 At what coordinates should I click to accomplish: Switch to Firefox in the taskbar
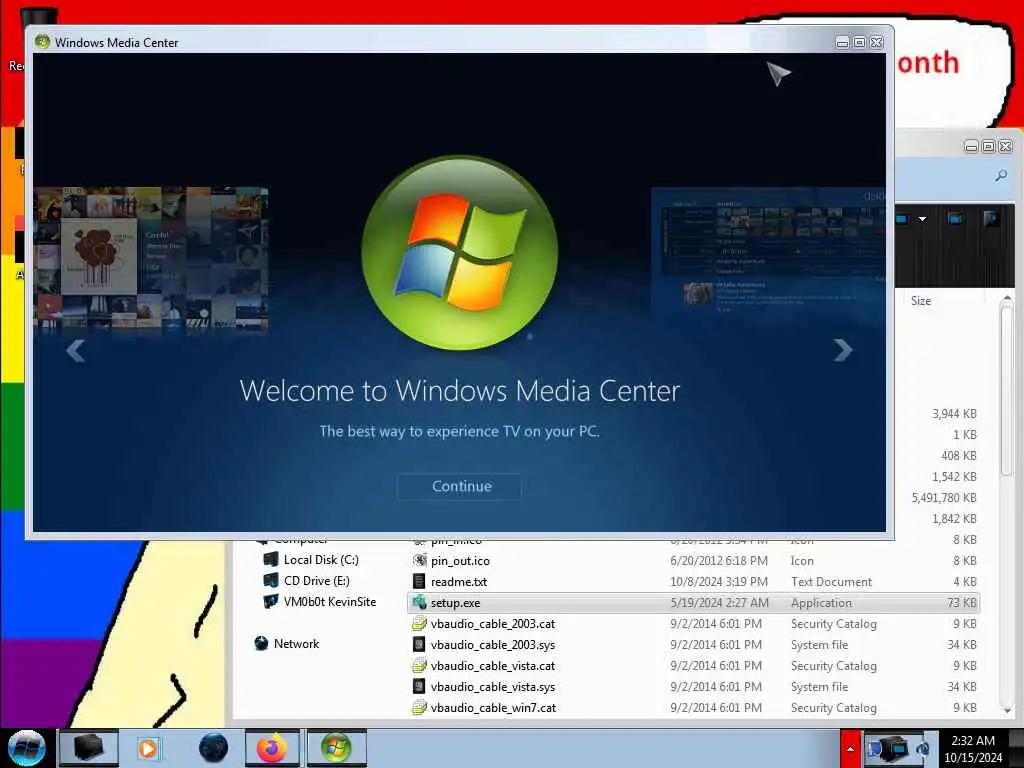pos(272,748)
